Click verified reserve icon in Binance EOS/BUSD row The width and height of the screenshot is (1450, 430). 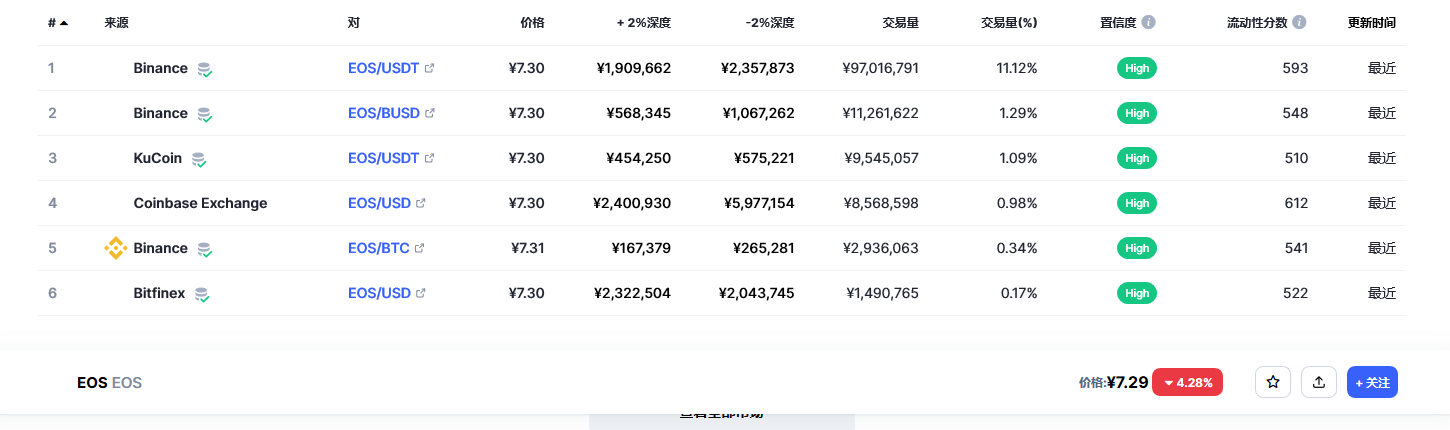pyautogui.click(x=204, y=114)
